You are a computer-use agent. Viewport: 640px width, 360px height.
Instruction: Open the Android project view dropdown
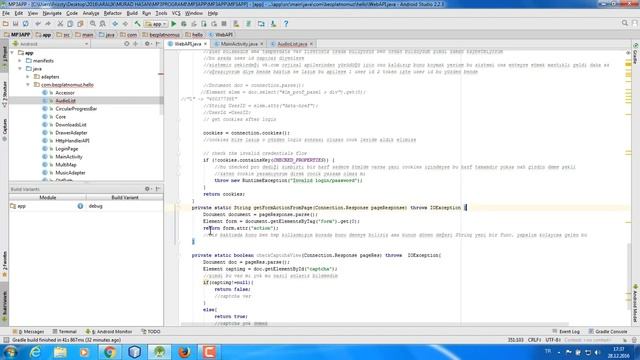[50, 44]
